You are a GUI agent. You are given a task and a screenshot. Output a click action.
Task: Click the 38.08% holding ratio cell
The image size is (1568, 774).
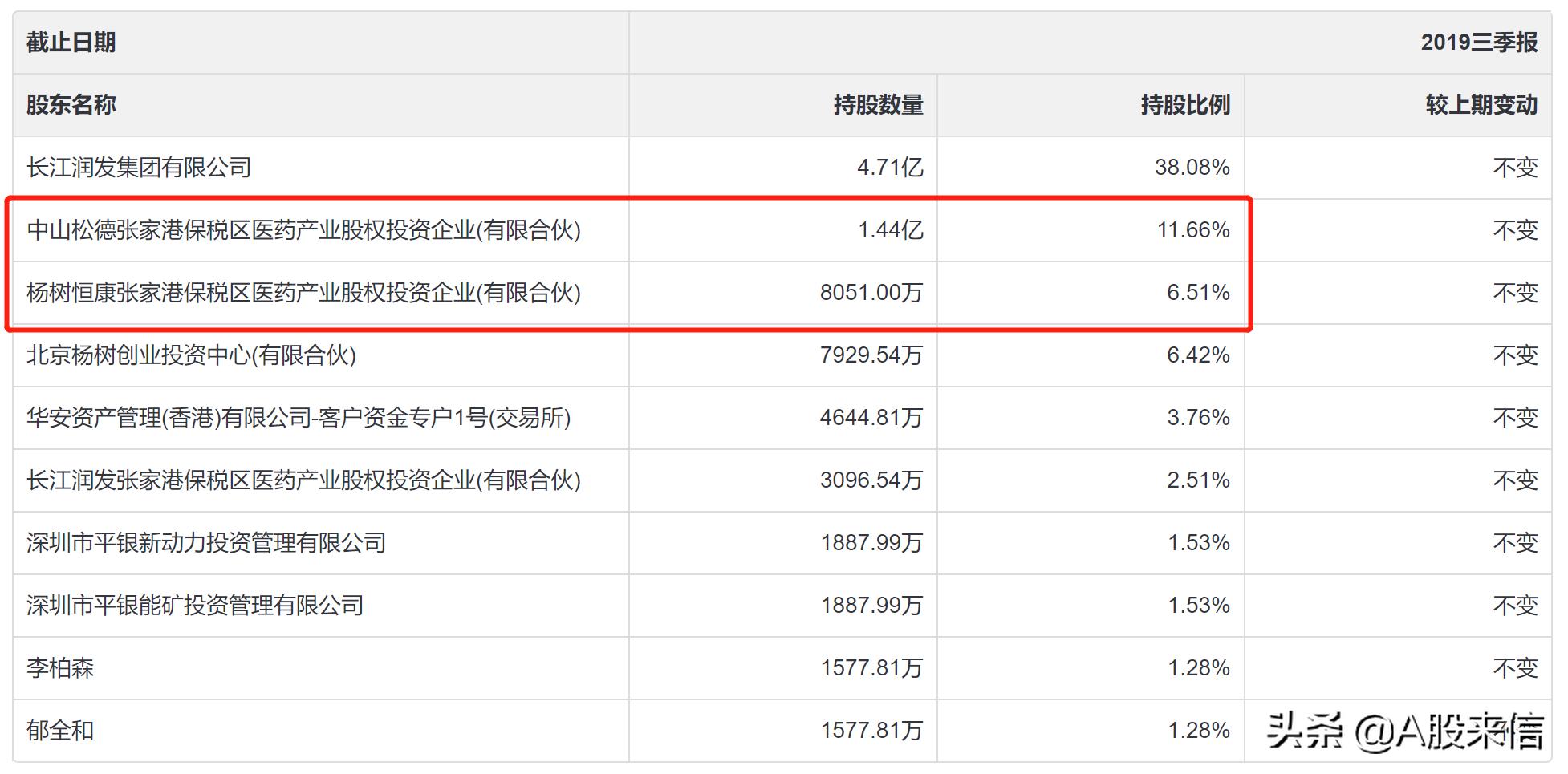pyautogui.click(x=1192, y=168)
